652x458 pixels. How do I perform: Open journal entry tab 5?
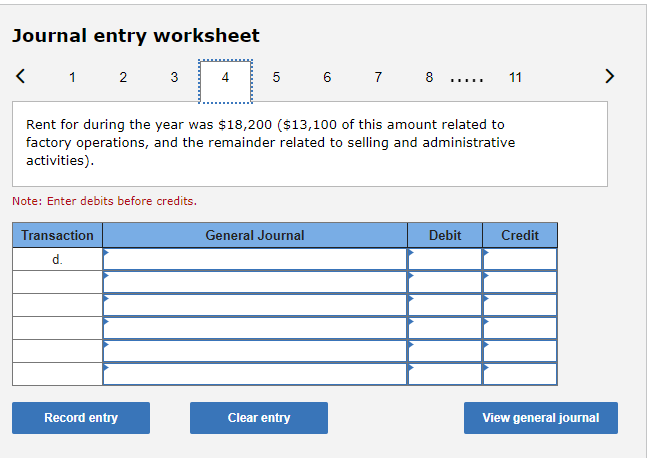pyautogui.click(x=276, y=77)
